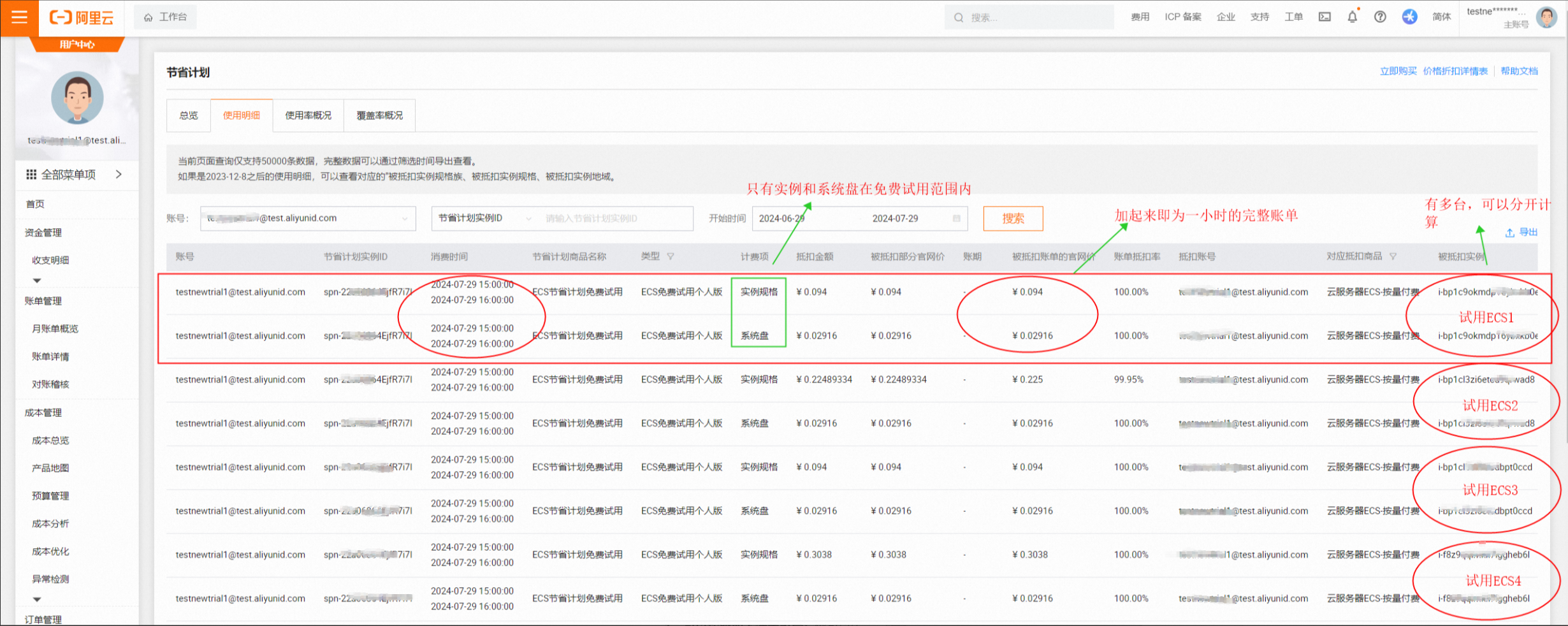The height and width of the screenshot is (626, 1568).
Task: Expand 全部菜单项 with the chevron
Action: tap(119, 174)
